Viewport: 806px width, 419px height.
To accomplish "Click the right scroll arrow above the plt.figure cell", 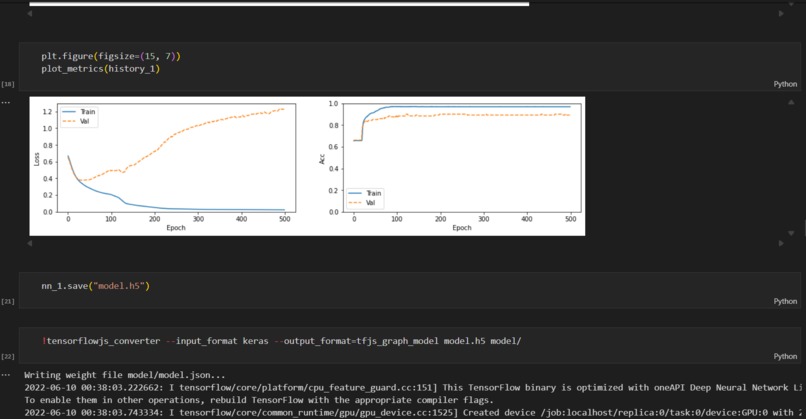I will (x=781, y=13).
